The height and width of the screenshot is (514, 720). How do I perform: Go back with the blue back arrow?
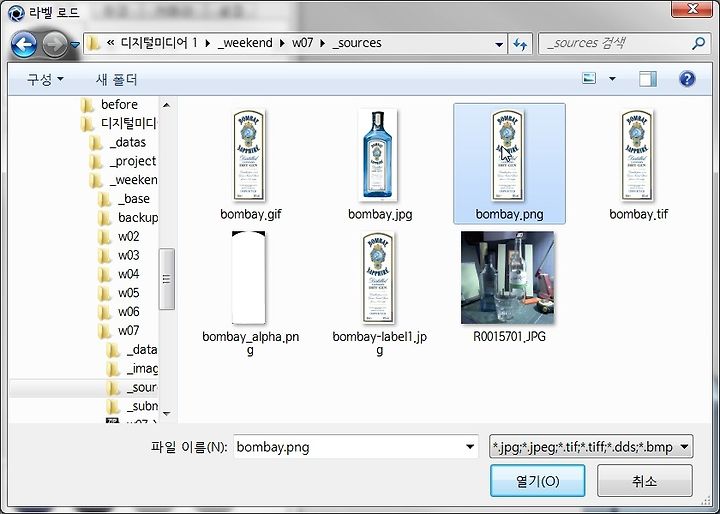23,45
